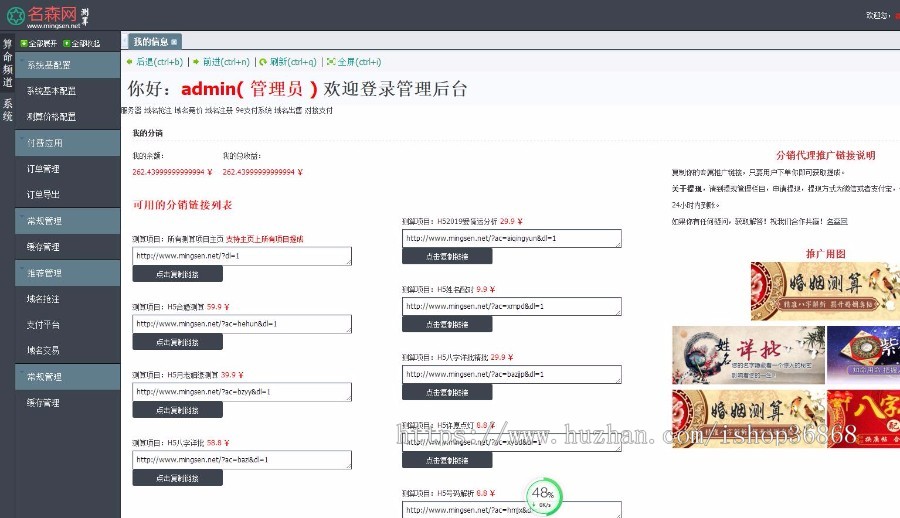Screen dimensions: 900x518
Task: Copy the bzyy link with its button
Action: [177, 410]
